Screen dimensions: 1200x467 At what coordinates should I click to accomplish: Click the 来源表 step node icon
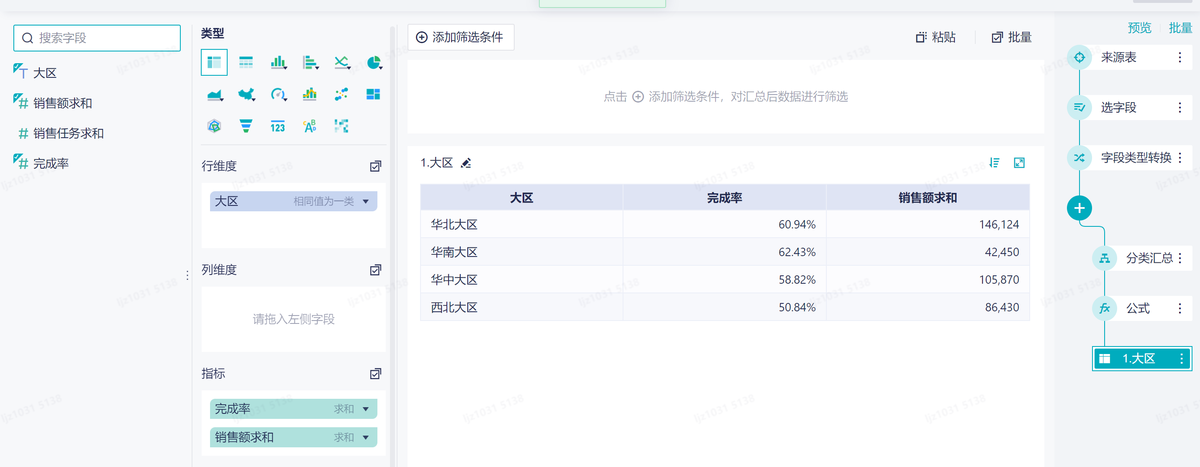point(1079,58)
